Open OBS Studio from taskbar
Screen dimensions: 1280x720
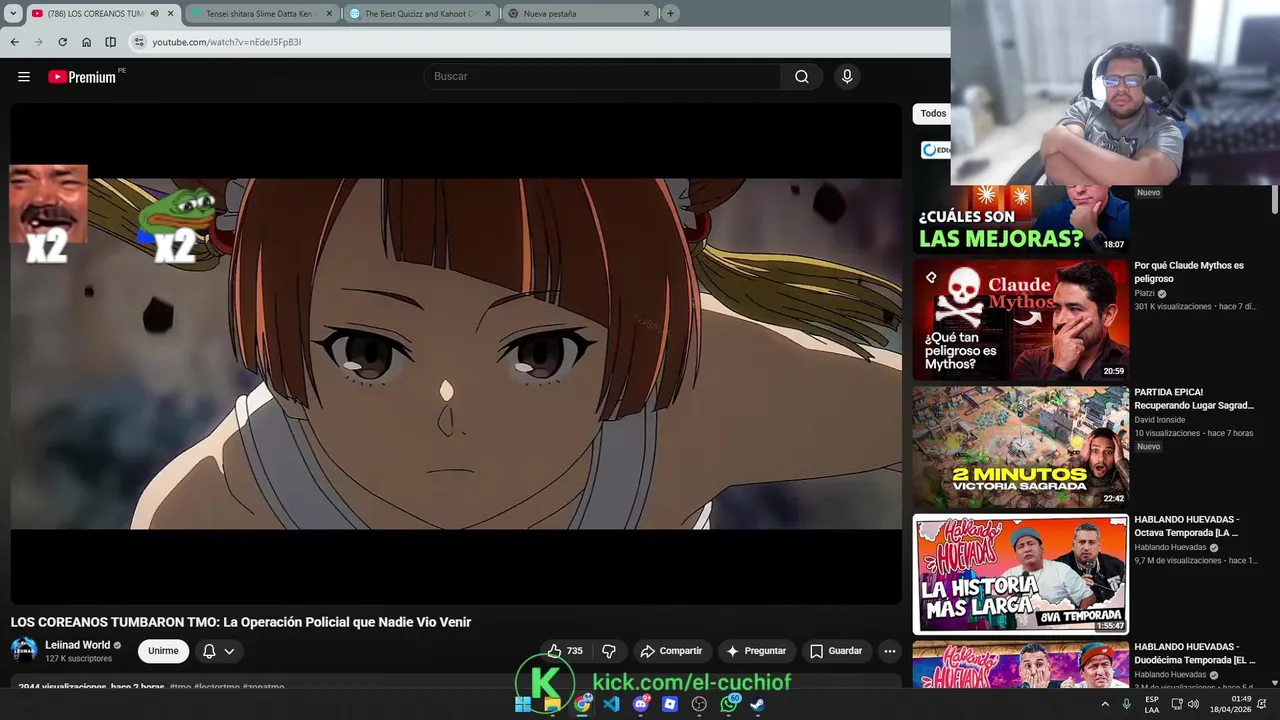[x=699, y=704]
